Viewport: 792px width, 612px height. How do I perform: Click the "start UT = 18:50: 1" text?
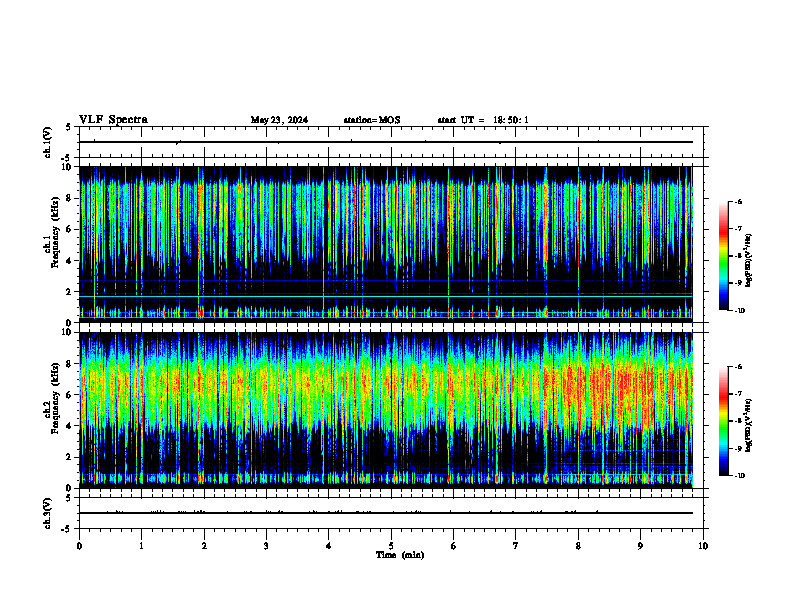tap(483, 120)
